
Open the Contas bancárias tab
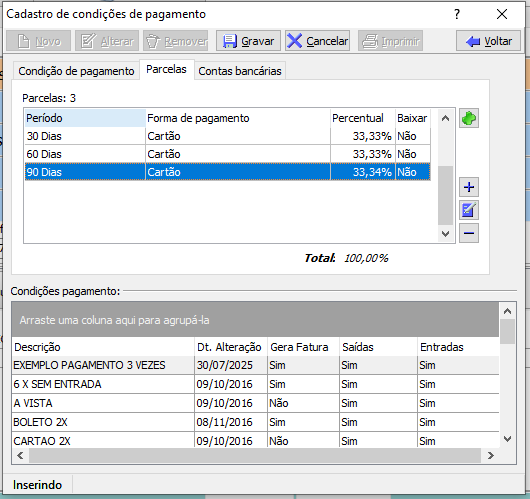[x=240, y=71]
